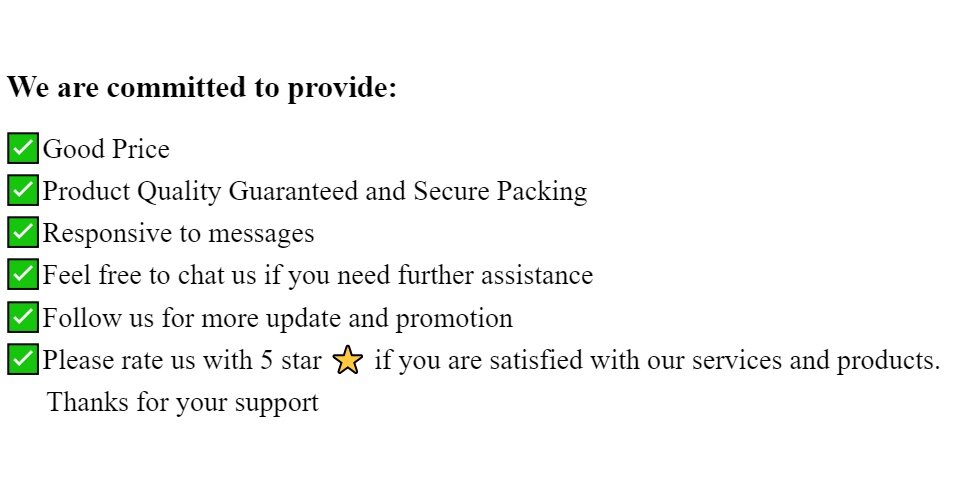The width and height of the screenshot is (960, 477).
Task: Click the checkmark icon next to Feel free to chat
Action: [23, 274]
